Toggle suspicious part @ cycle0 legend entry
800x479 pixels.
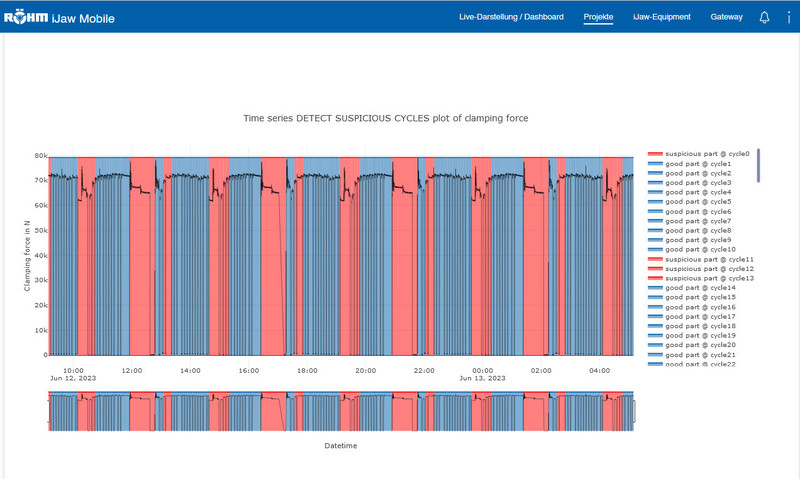(698, 154)
